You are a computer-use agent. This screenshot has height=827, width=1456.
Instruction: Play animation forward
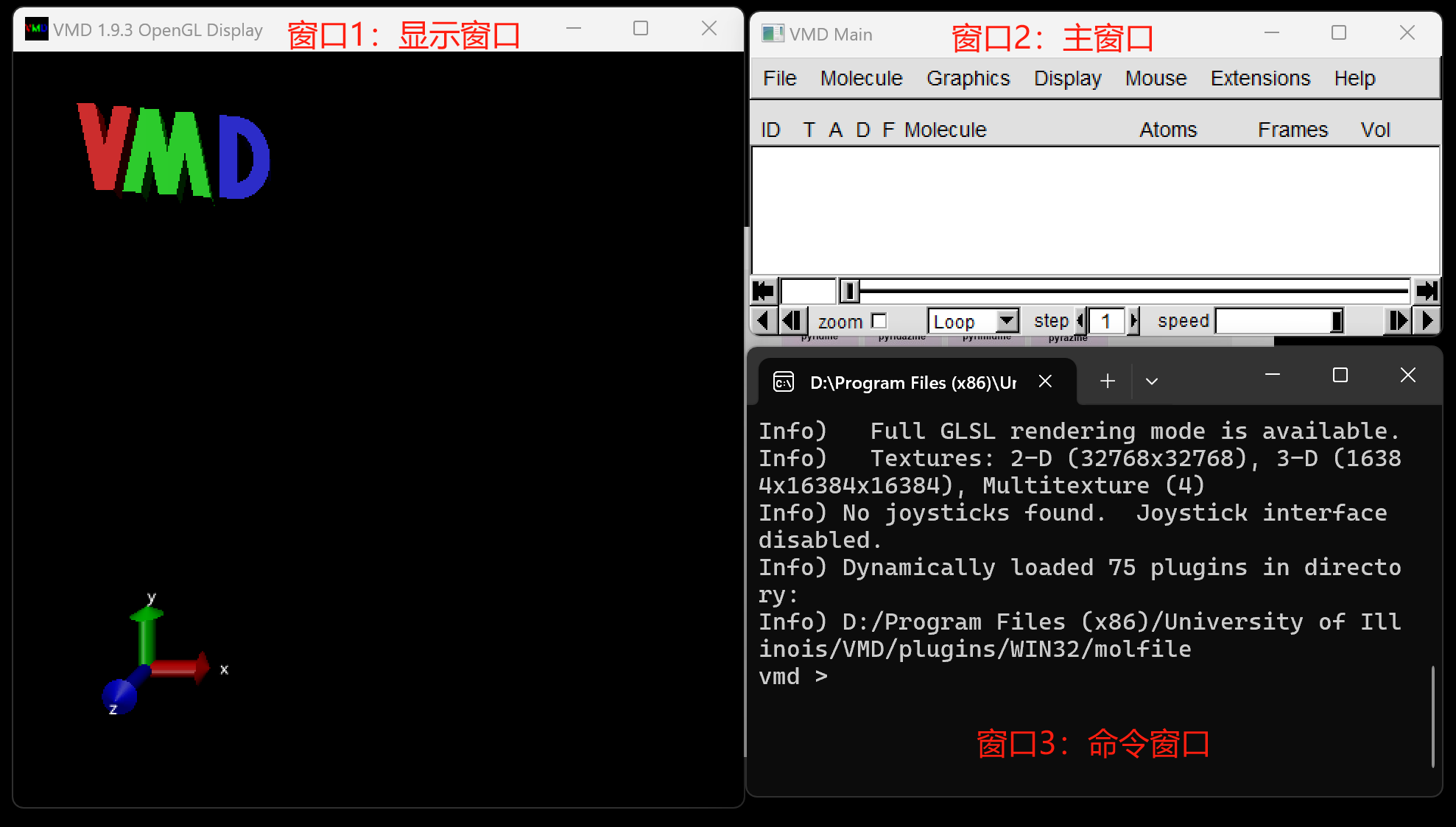point(1427,321)
